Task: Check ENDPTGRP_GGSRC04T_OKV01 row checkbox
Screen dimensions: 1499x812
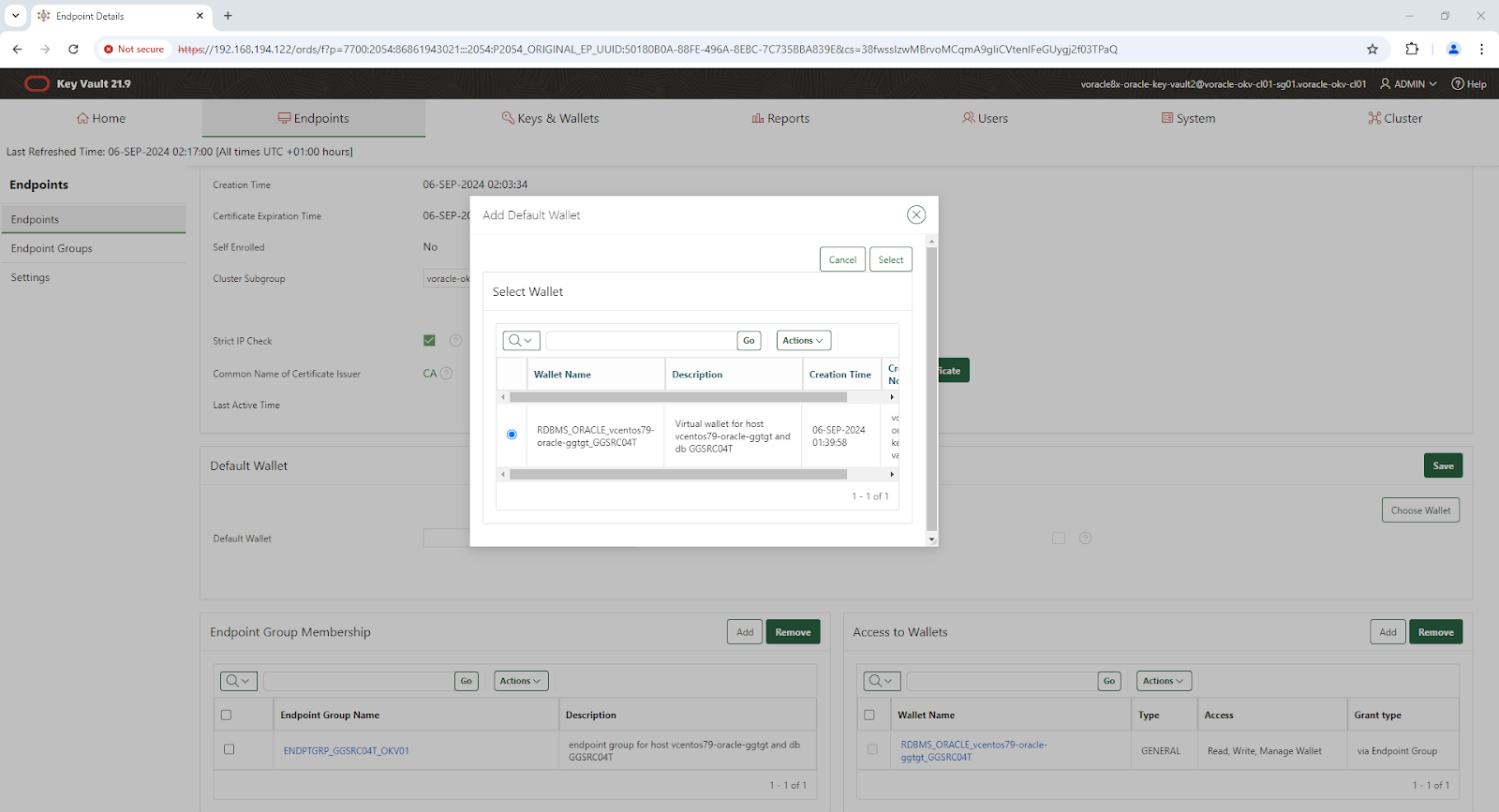Action: coord(229,749)
